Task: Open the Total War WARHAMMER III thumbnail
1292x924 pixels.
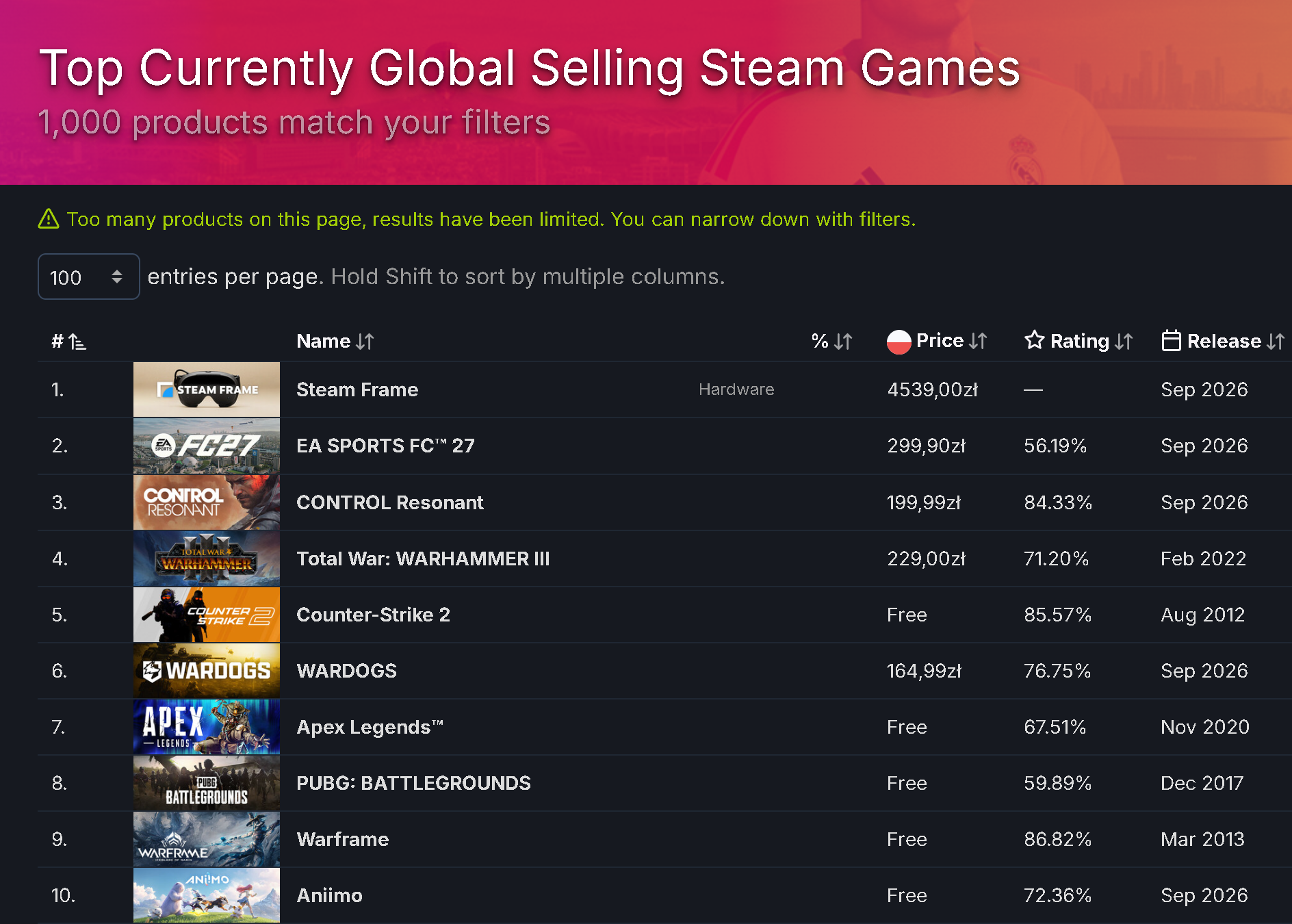Action: click(x=207, y=559)
